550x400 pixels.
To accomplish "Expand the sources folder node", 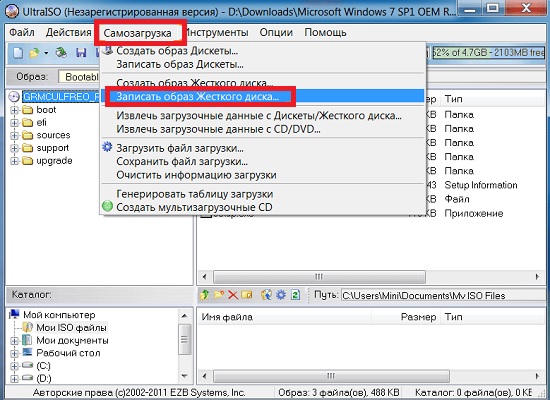I will [x=14, y=135].
